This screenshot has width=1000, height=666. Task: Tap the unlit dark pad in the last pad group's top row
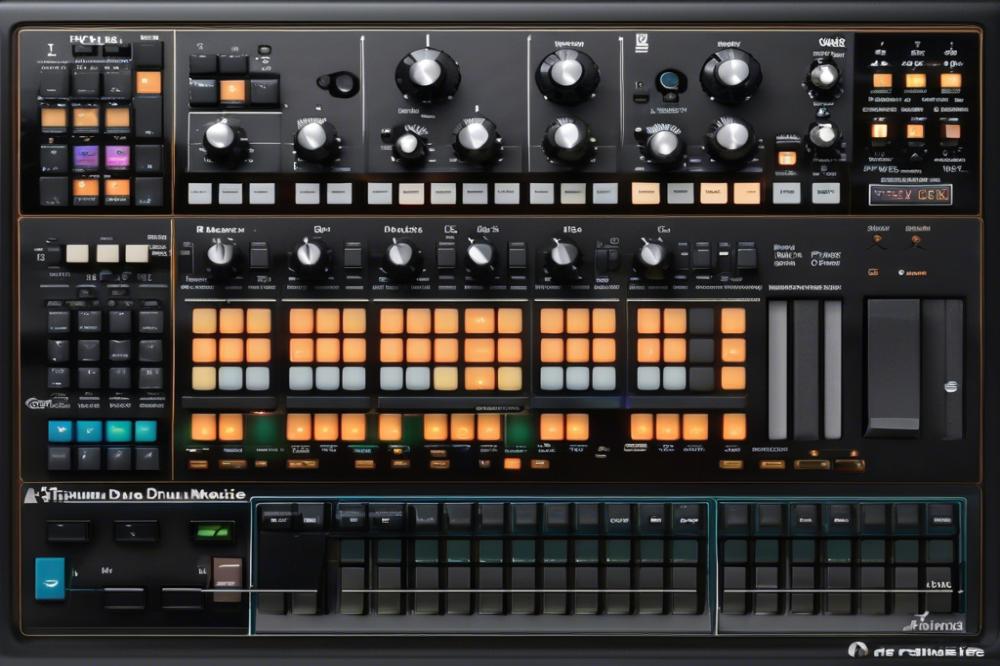pyautogui.click(x=702, y=321)
